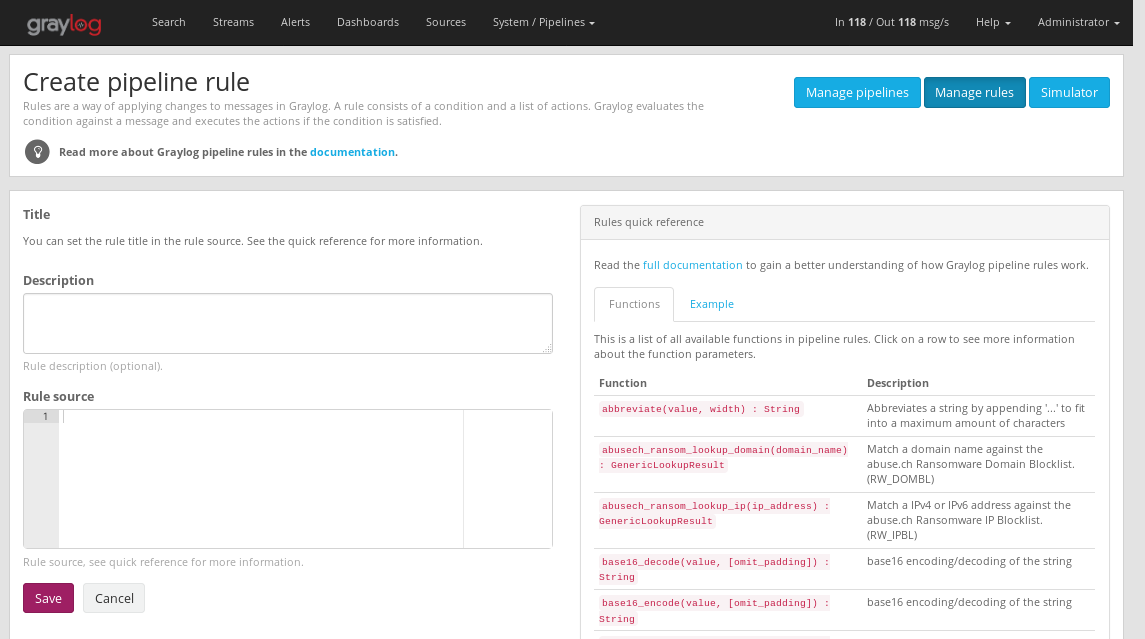Cancel rule creation

114,598
